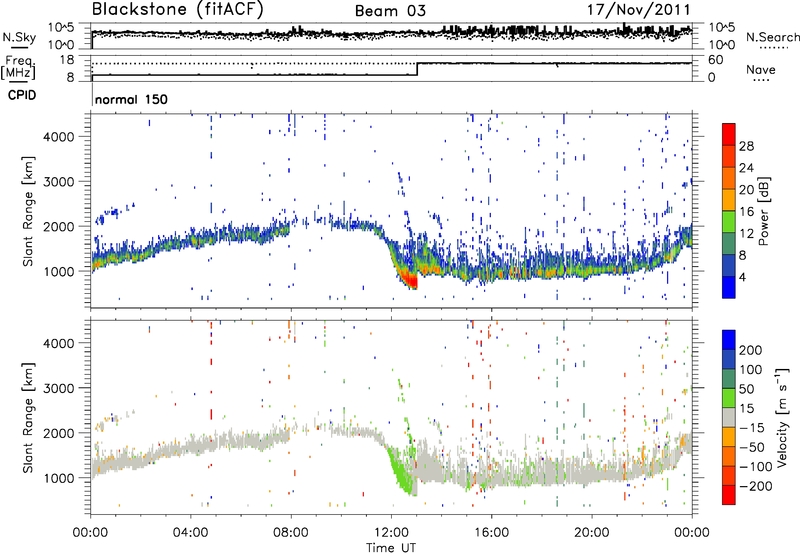
Task: Click the date '17/Nov/2011'
Action: click(x=638, y=10)
